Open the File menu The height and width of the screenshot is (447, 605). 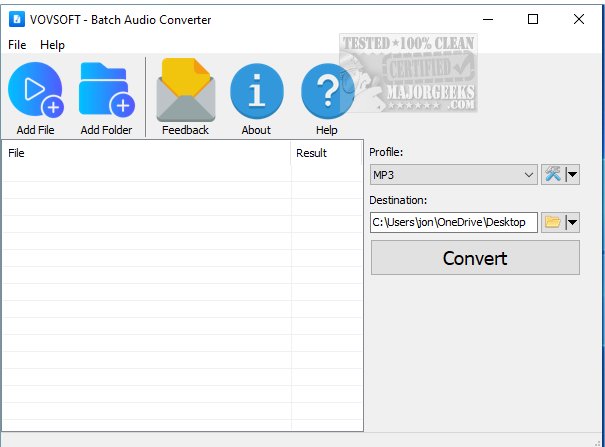coord(17,45)
